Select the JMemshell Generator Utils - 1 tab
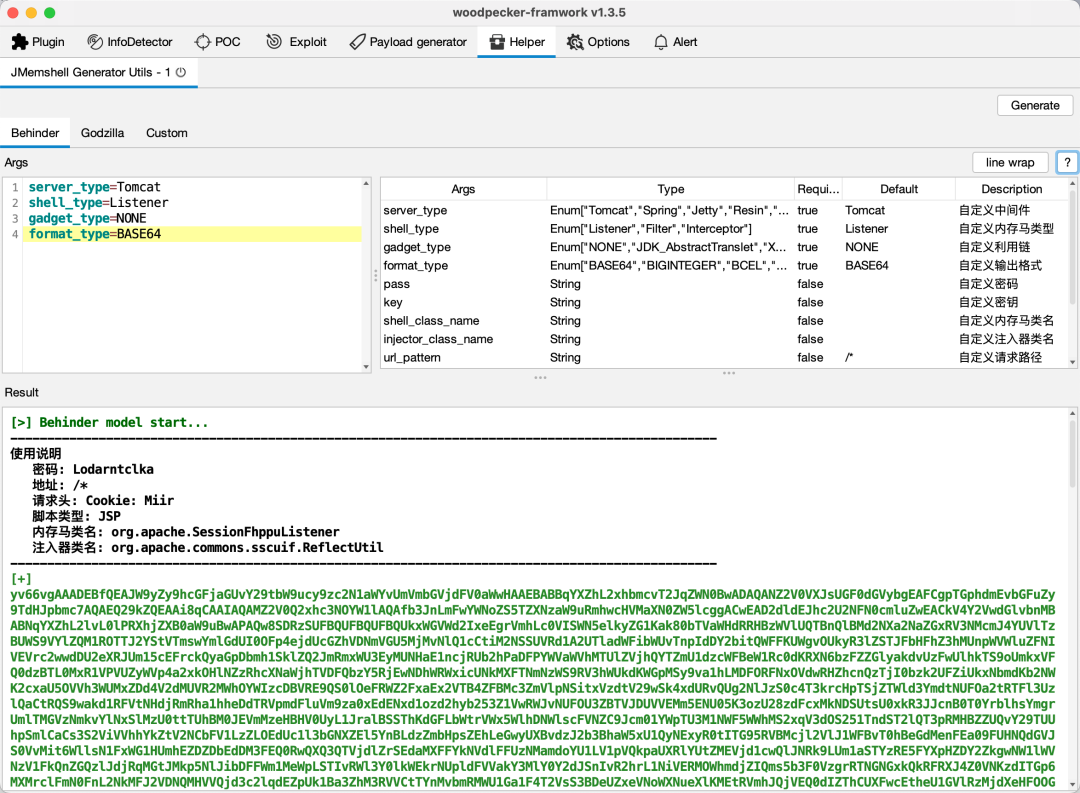Screen dimensions: 1080x793 (x=98, y=72)
